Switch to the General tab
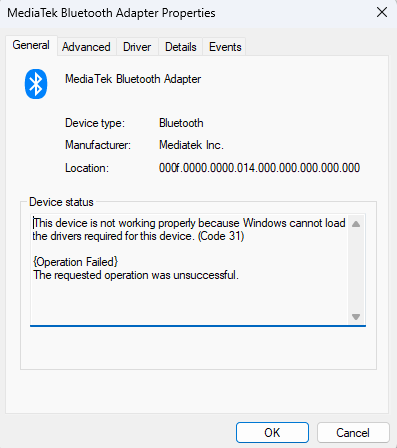 pyautogui.click(x=31, y=45)
